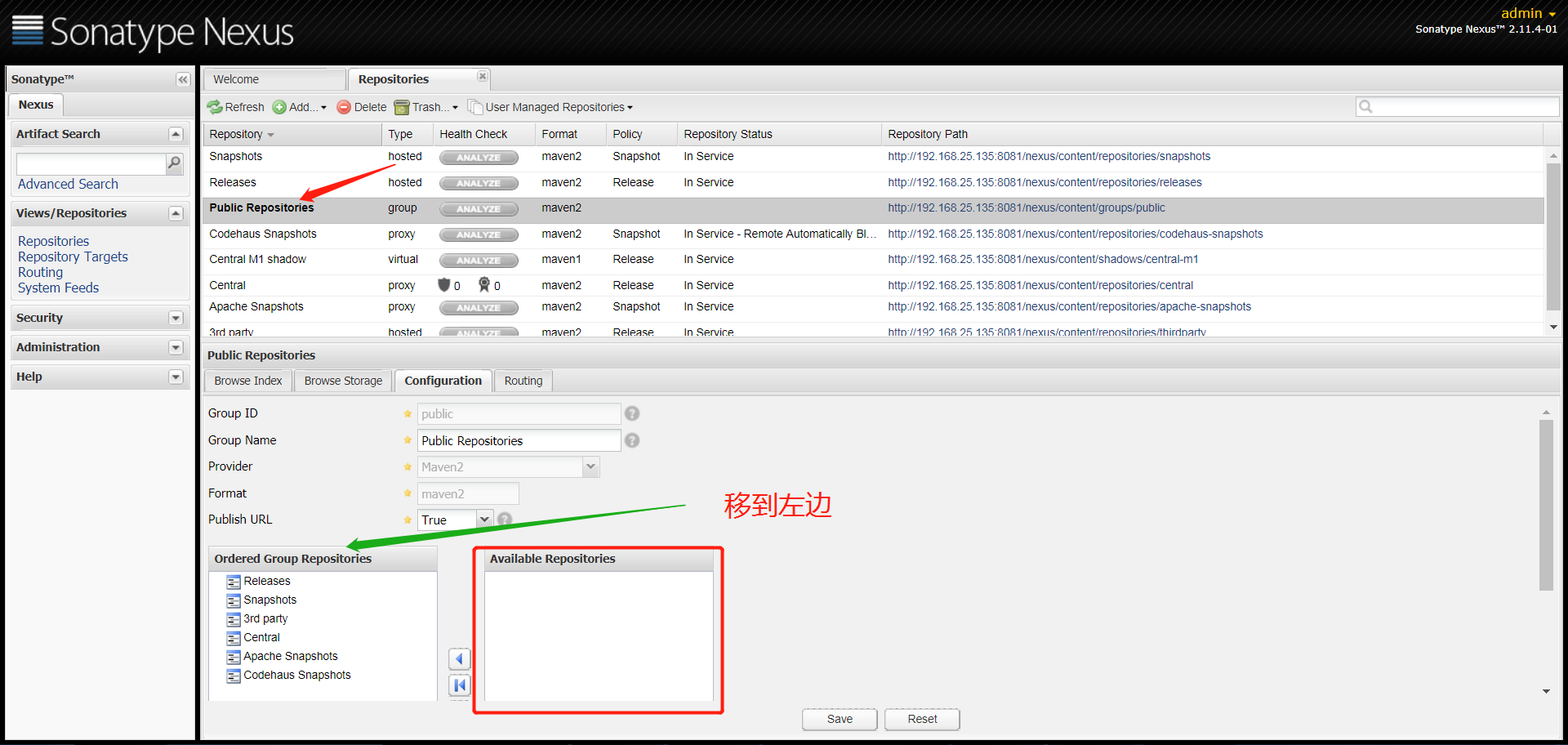Click the Group ID help icon

coord(632,414)
